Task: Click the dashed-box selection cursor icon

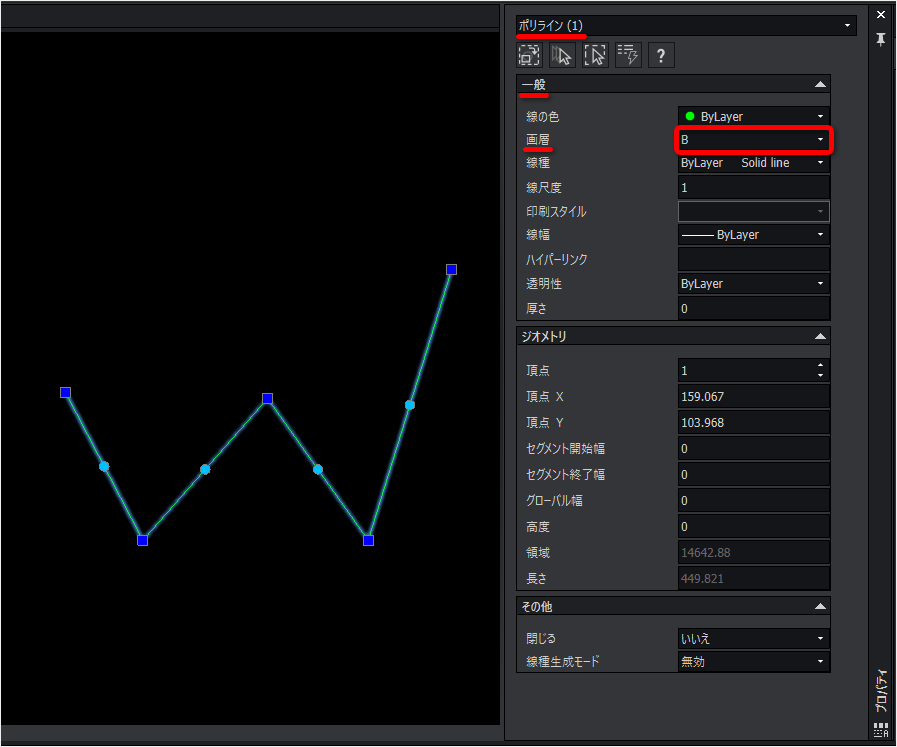Action: pyautogui.click(x=596, y=55)
